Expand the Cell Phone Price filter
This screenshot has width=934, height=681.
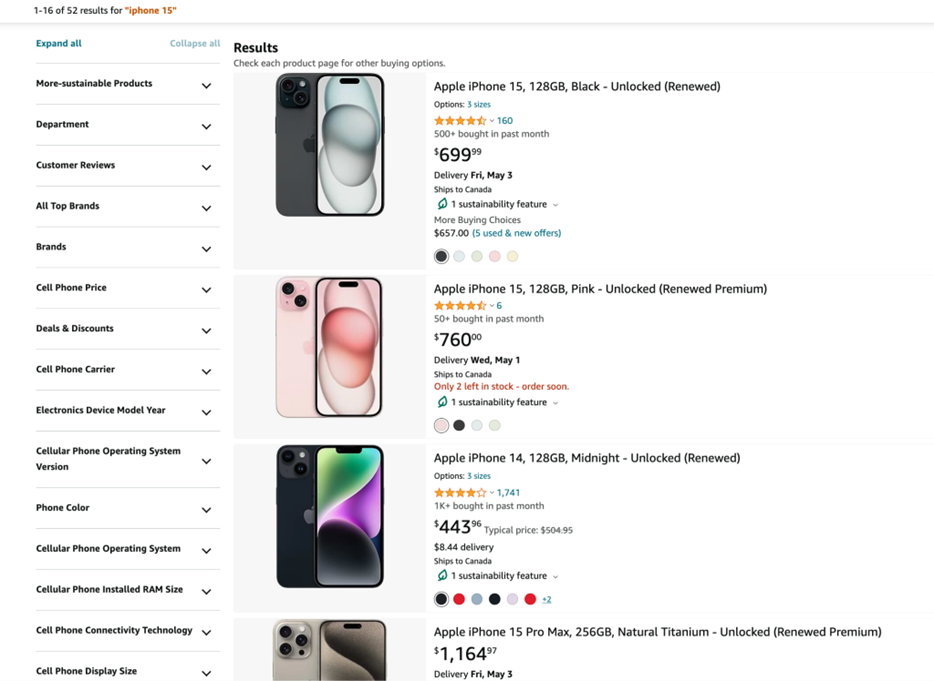tap(206, 289)
